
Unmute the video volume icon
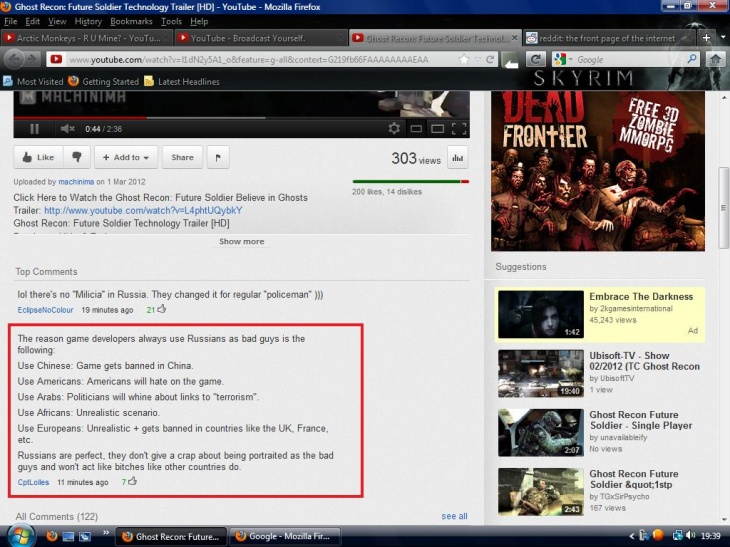tap(66, 128)
